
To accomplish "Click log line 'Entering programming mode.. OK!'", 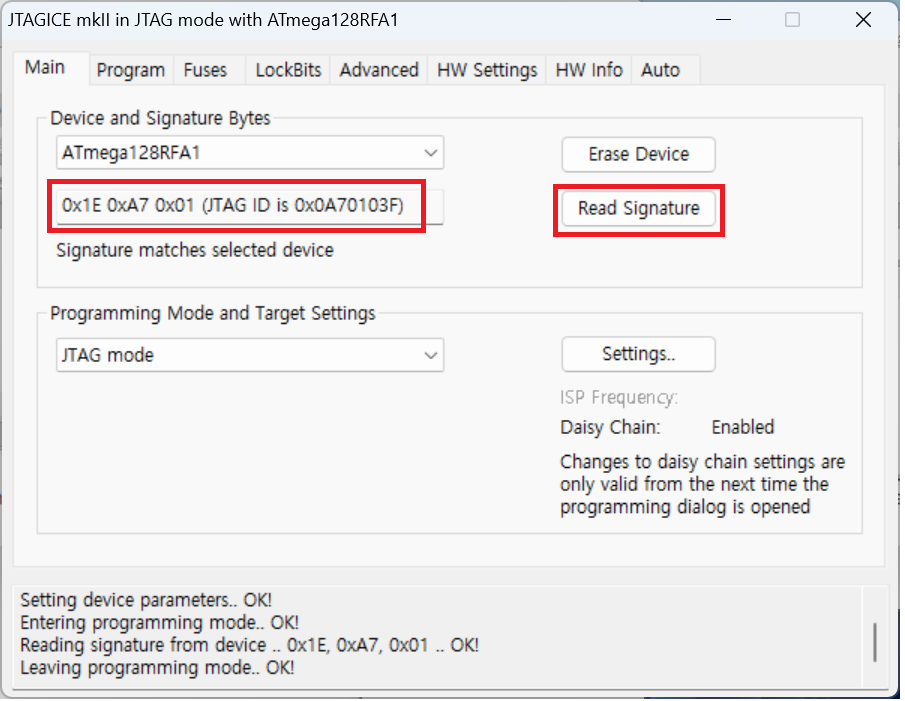I will coord(159,623).
